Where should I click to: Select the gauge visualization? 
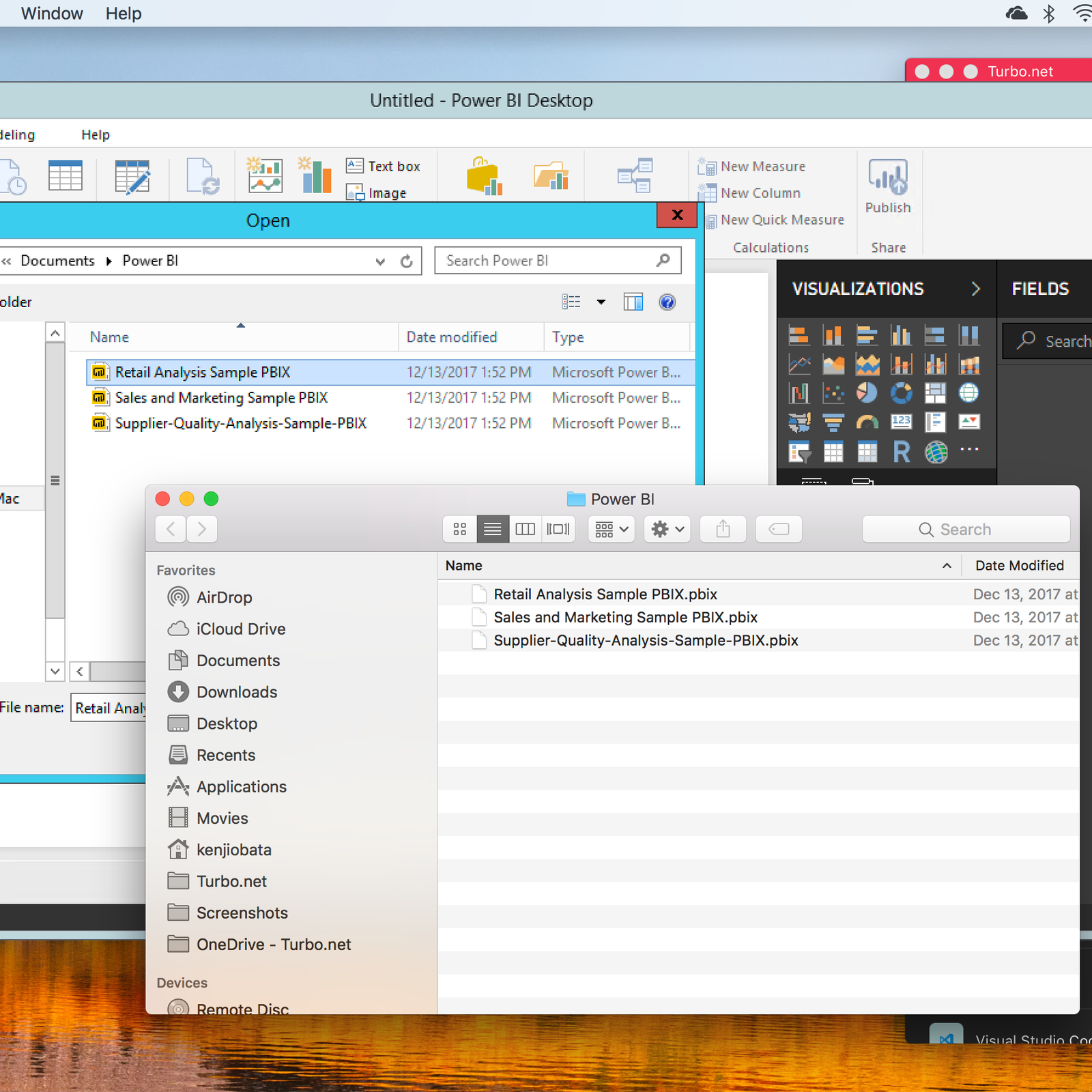coord(867,422)
